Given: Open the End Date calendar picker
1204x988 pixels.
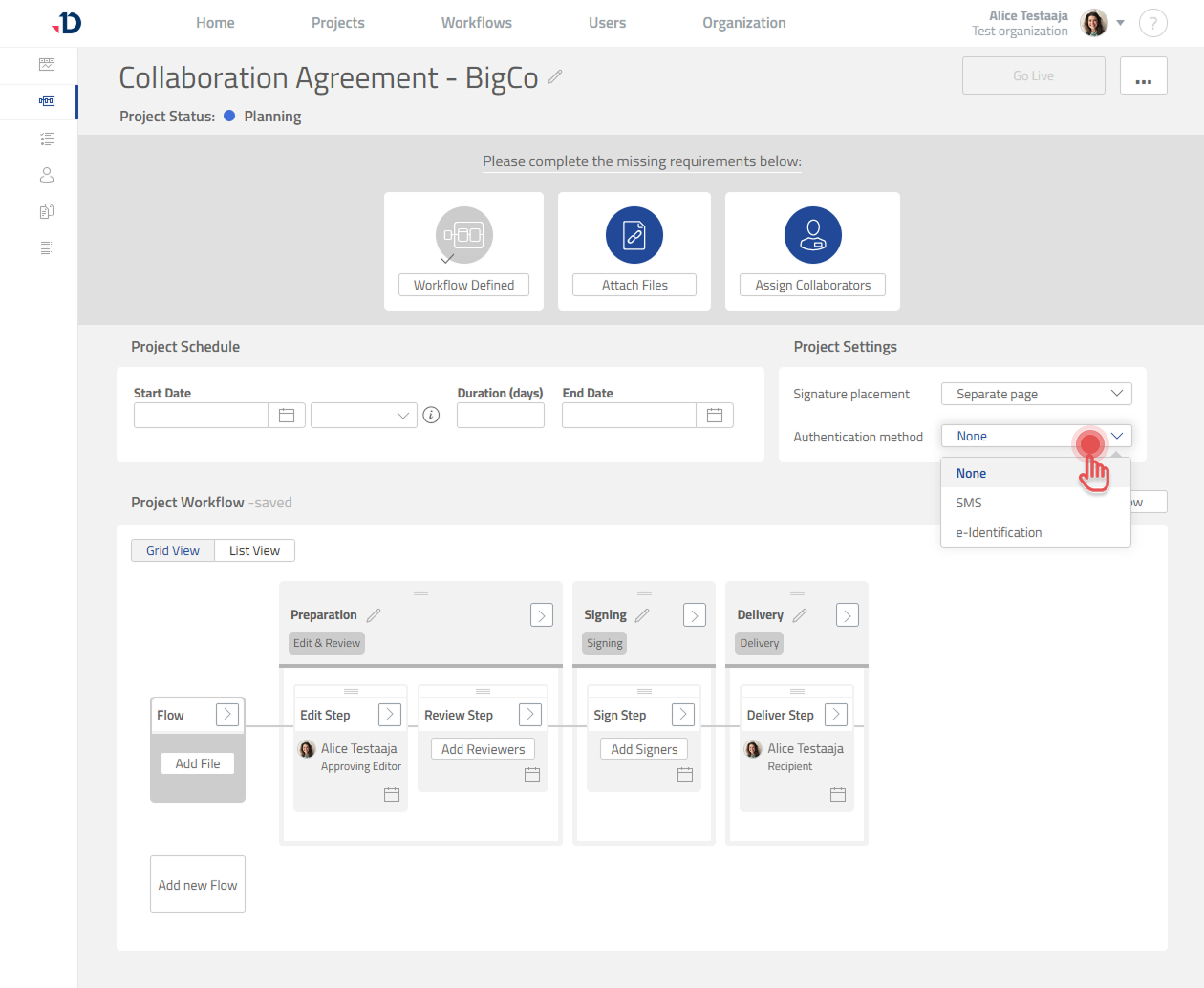Looking at the screenshot, I should coord(715,416).
